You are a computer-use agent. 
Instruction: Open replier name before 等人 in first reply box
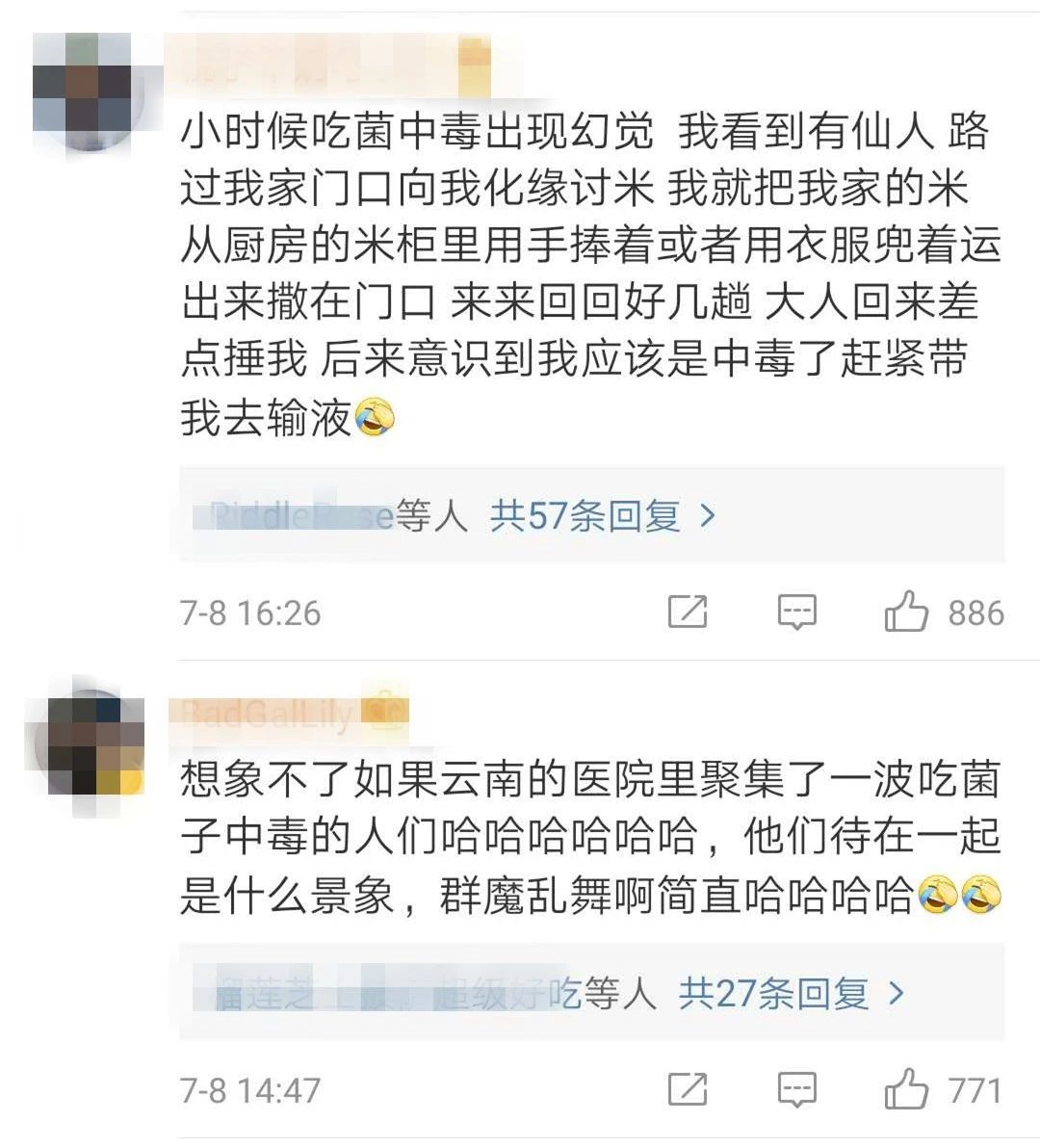click(295, 516)
